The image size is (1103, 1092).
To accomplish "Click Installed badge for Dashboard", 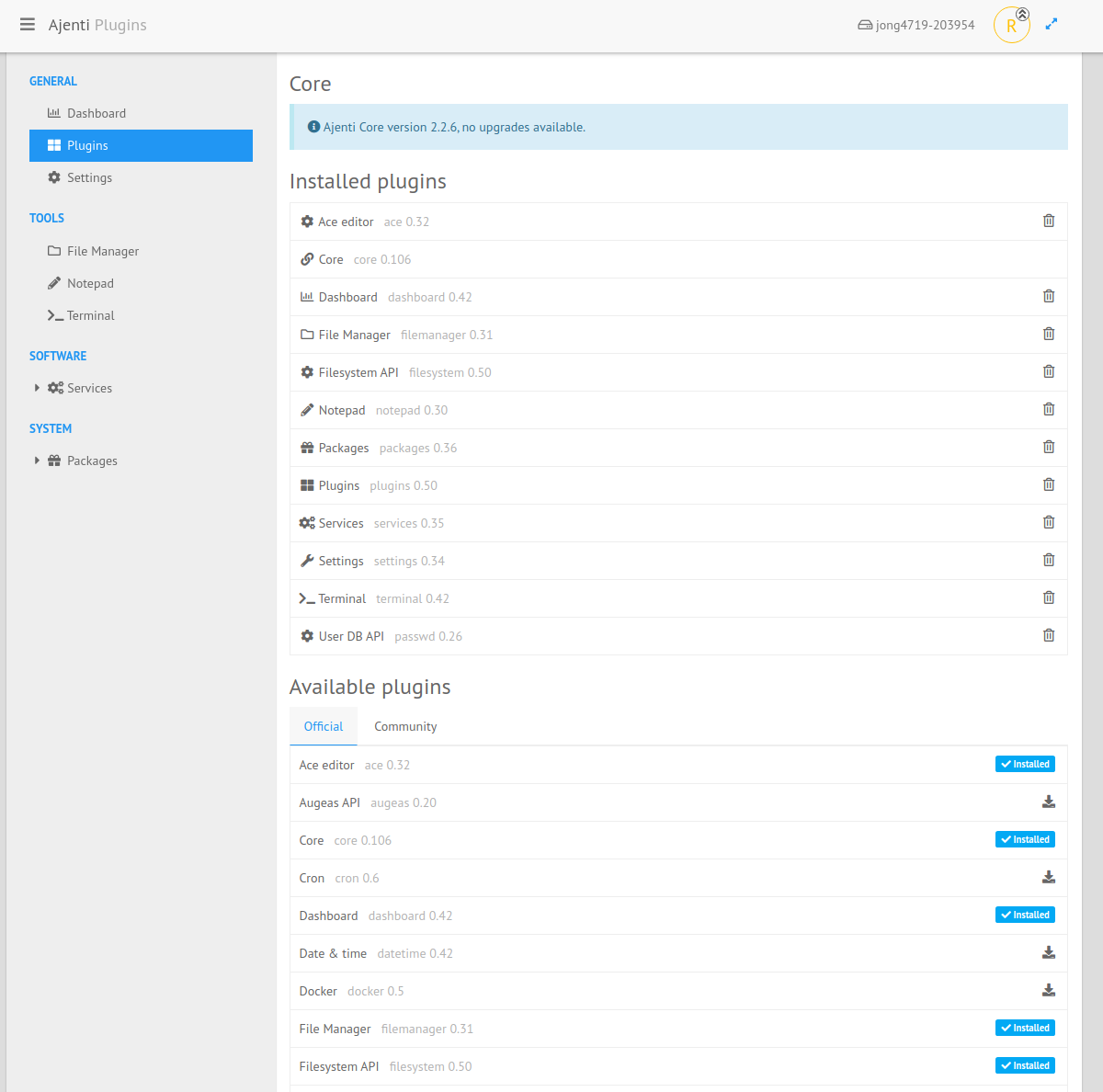I will pyautogui.click(x=1025, y=915).
